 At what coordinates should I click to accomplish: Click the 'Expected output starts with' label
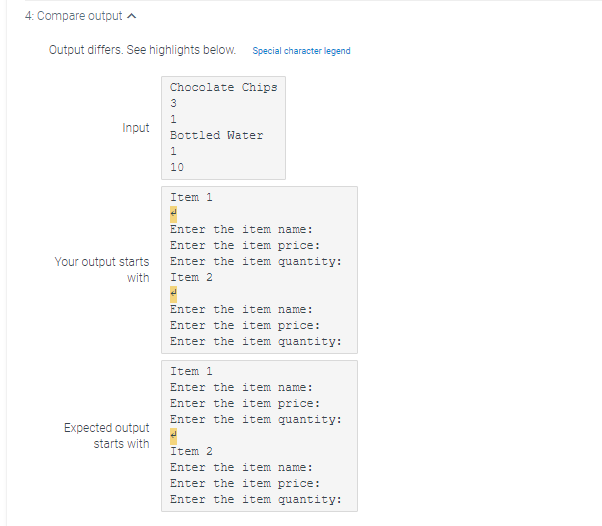pos(107,436)
